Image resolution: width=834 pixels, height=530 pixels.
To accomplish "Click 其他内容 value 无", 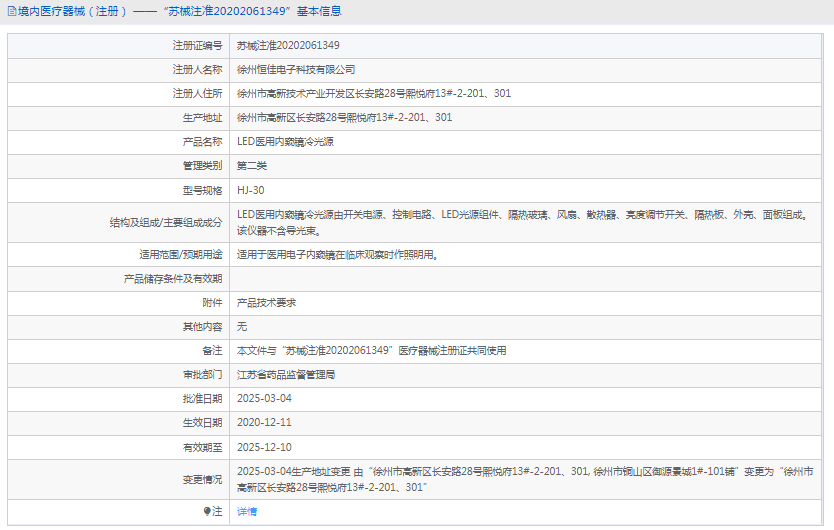I will [x=241, y=327].
